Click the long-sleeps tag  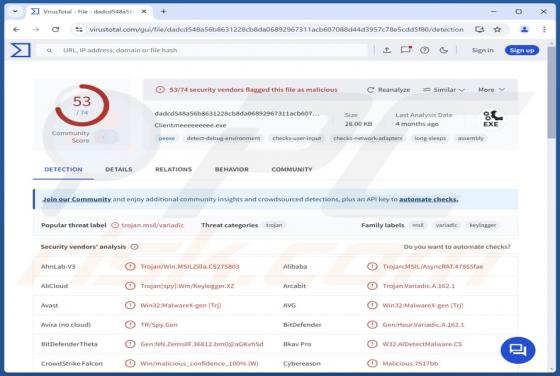coord(430,138)
